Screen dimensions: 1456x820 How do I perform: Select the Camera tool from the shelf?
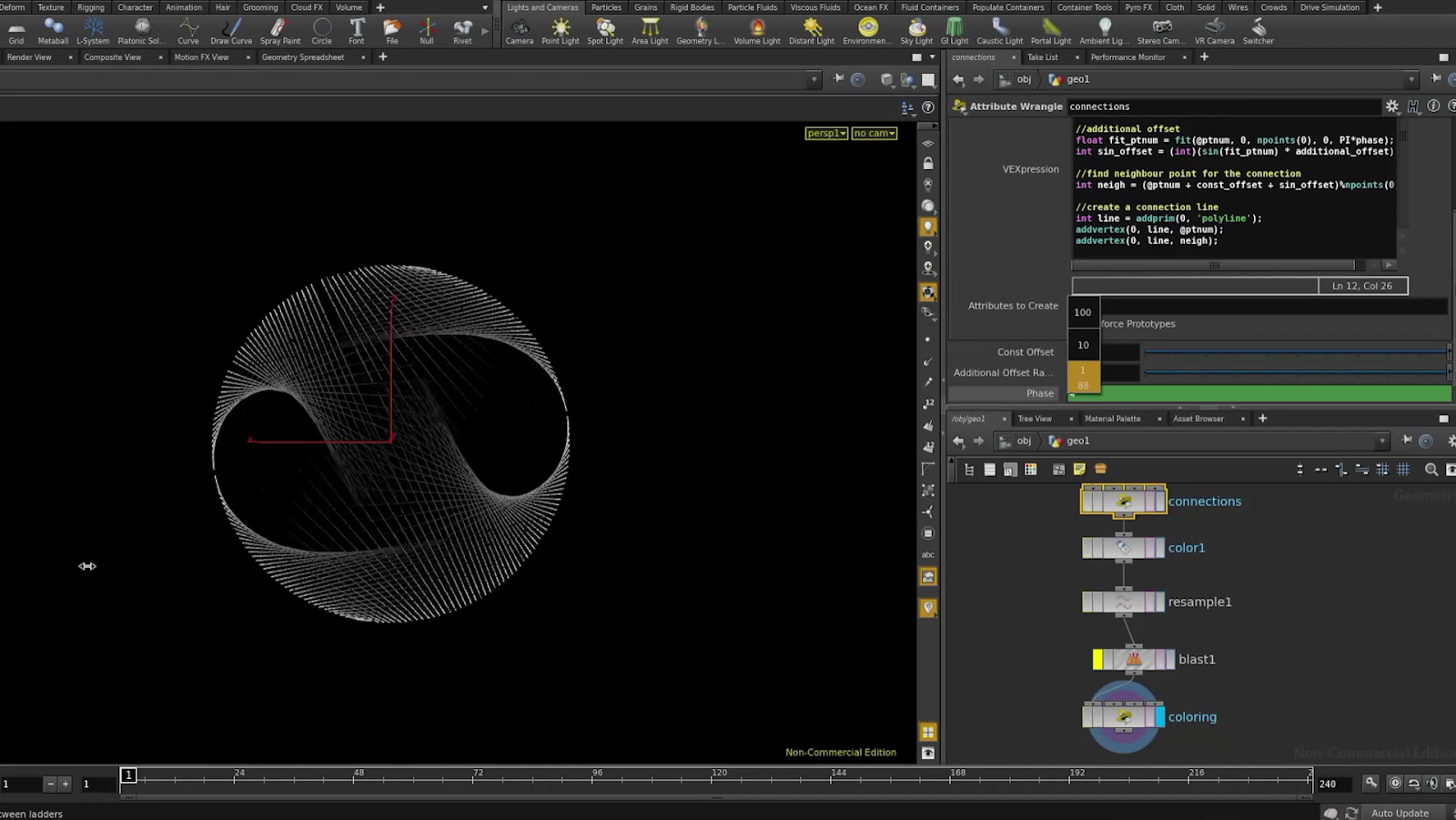(x=519, y=31)
